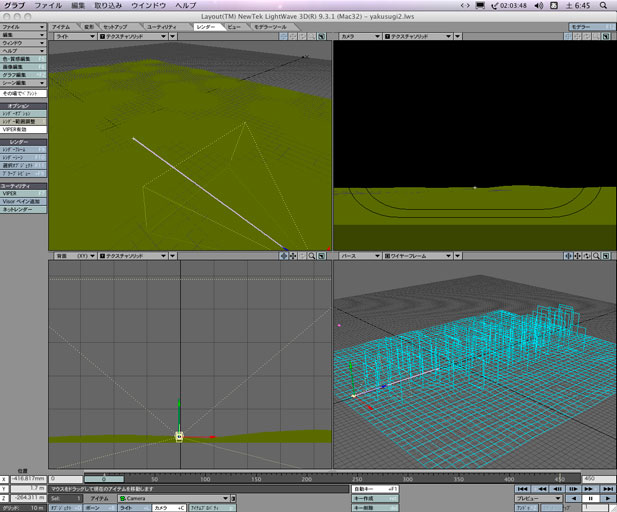This screenshot has width=617, height=512.
Task: Click the timeline frame slider handle
Action: [103, 479]
